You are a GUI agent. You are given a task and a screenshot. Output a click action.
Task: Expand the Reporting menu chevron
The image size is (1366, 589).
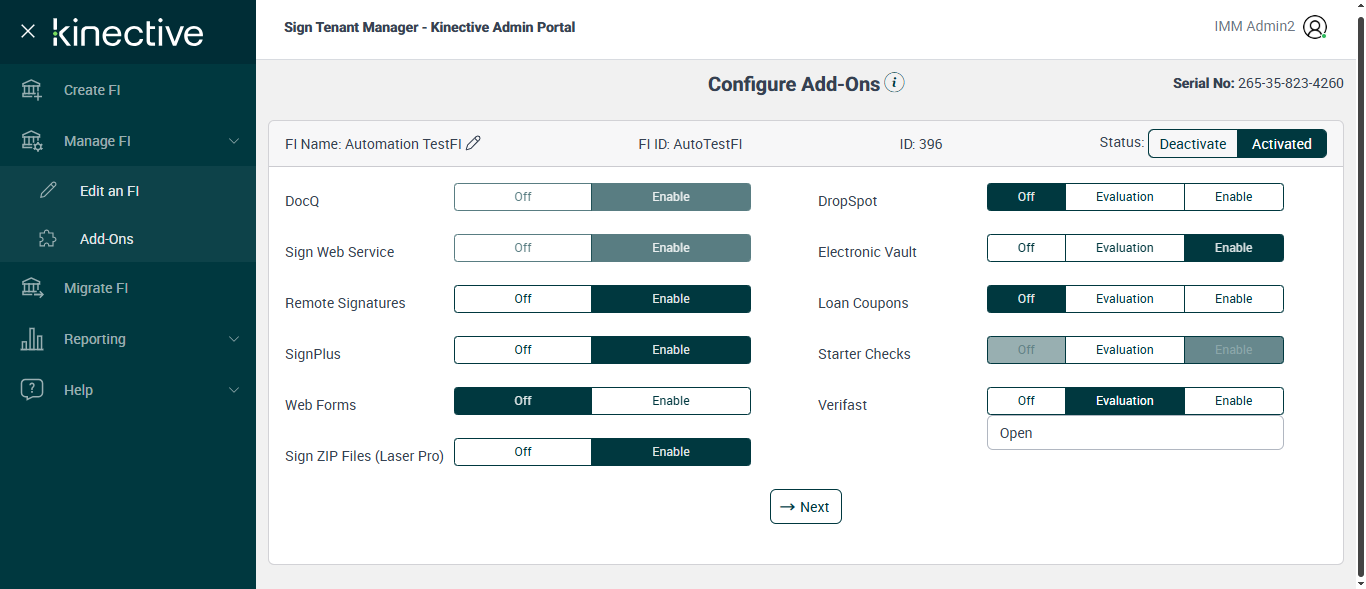(234, 339)
